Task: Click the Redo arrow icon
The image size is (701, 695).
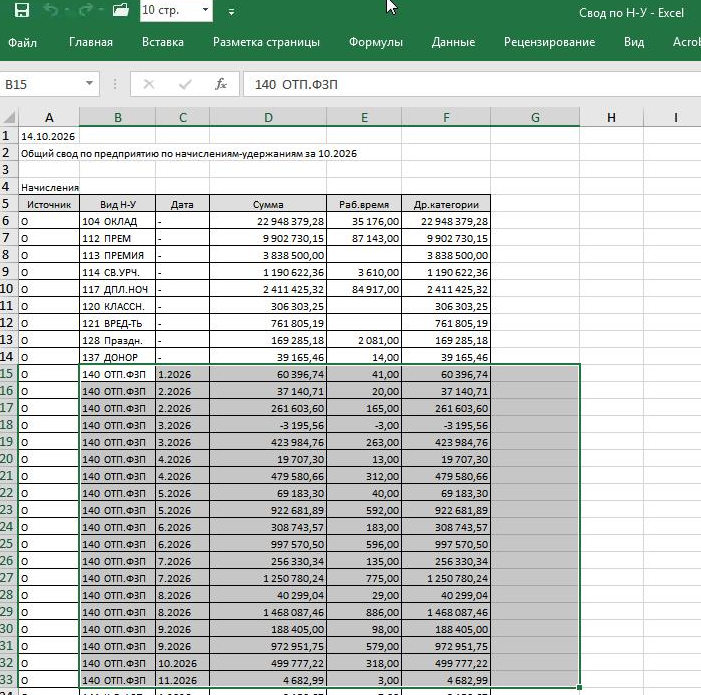Action: point(85,10)
